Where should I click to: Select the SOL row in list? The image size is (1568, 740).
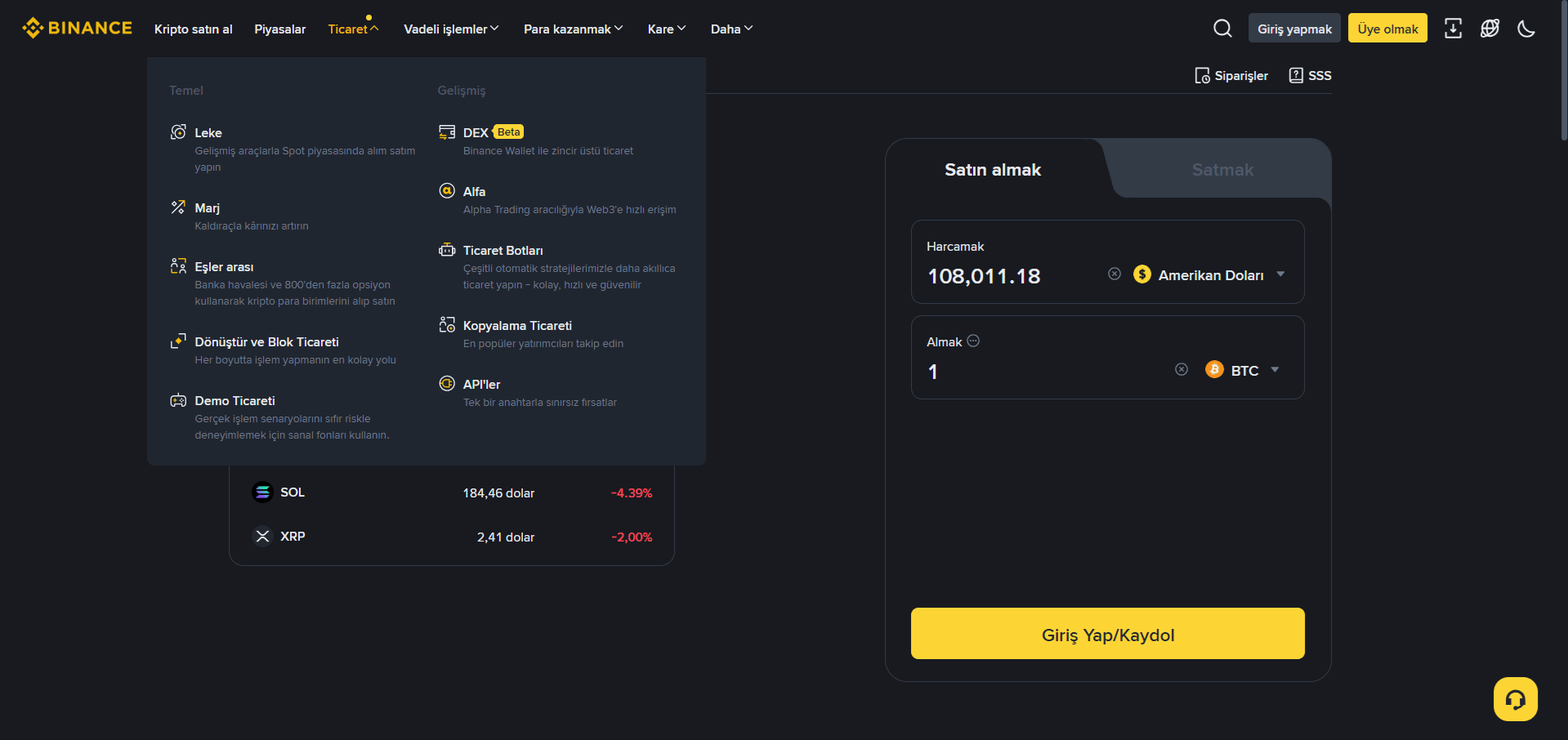click(451, 493)
